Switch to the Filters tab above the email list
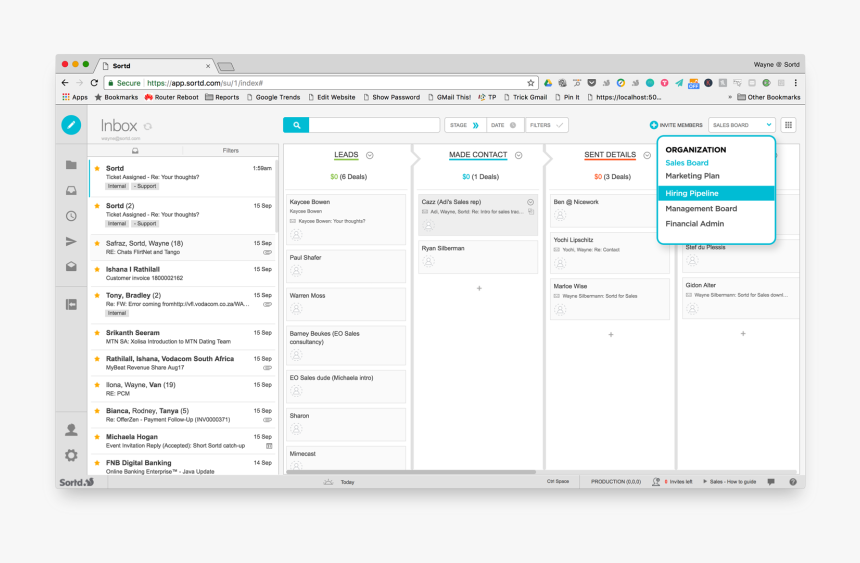The height and width of the screenshot is (563, 860). point(230,150)
